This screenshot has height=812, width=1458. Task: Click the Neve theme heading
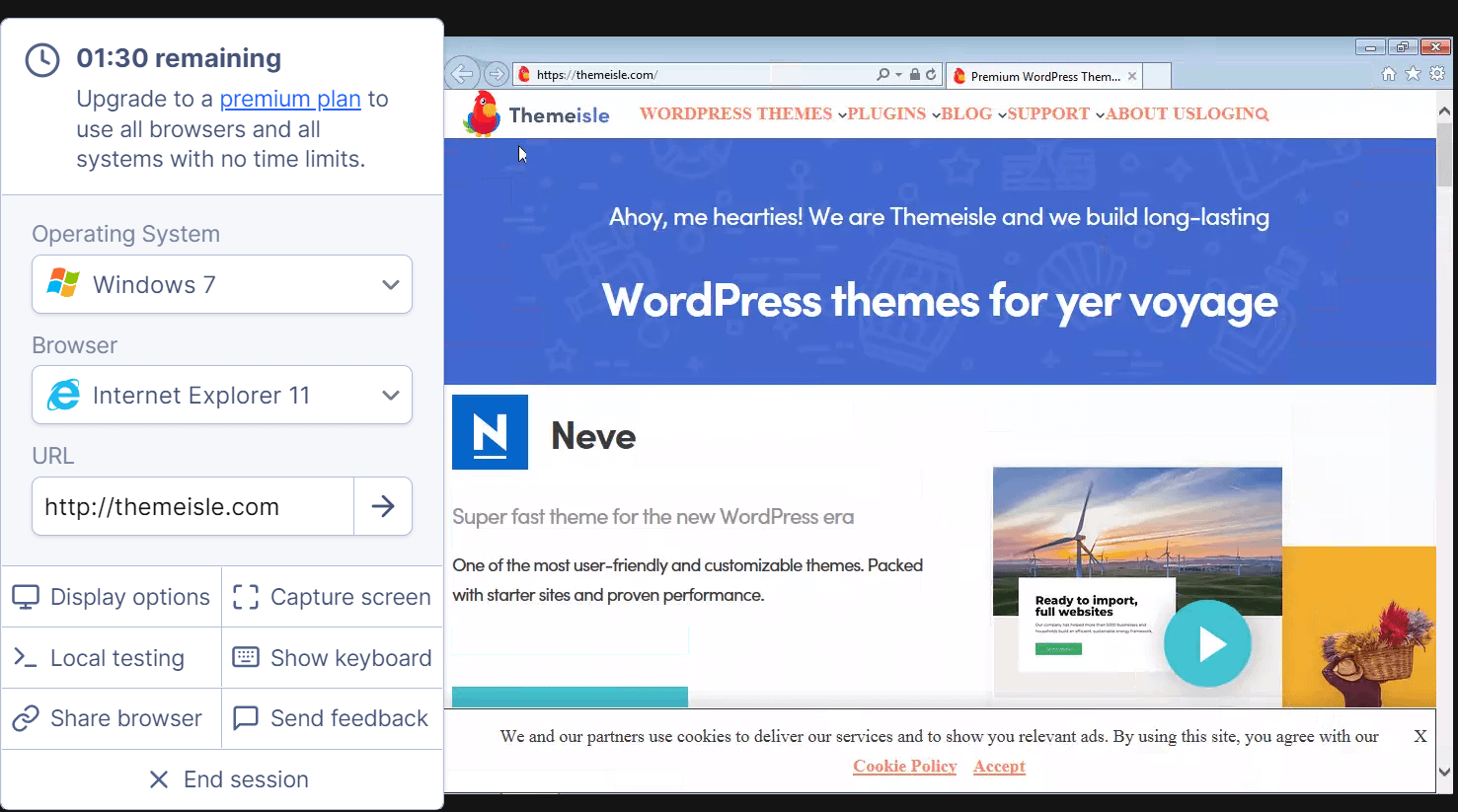click(x=593, y=436)
